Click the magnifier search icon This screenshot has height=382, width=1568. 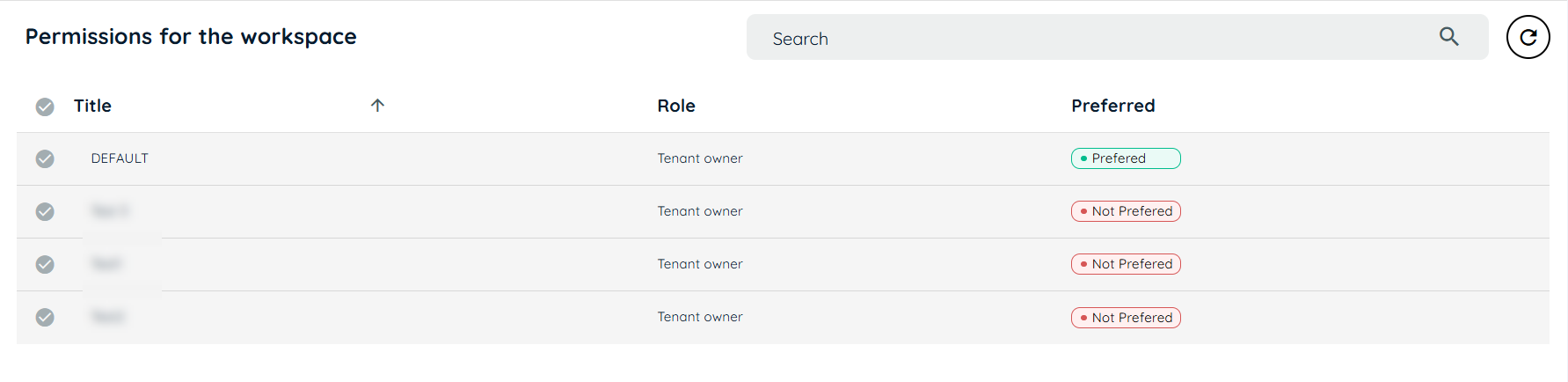click(1449, 37)
